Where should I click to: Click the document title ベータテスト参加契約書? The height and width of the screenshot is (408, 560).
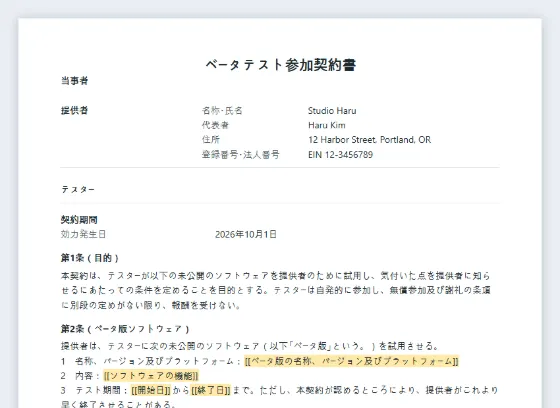(280, 65)
